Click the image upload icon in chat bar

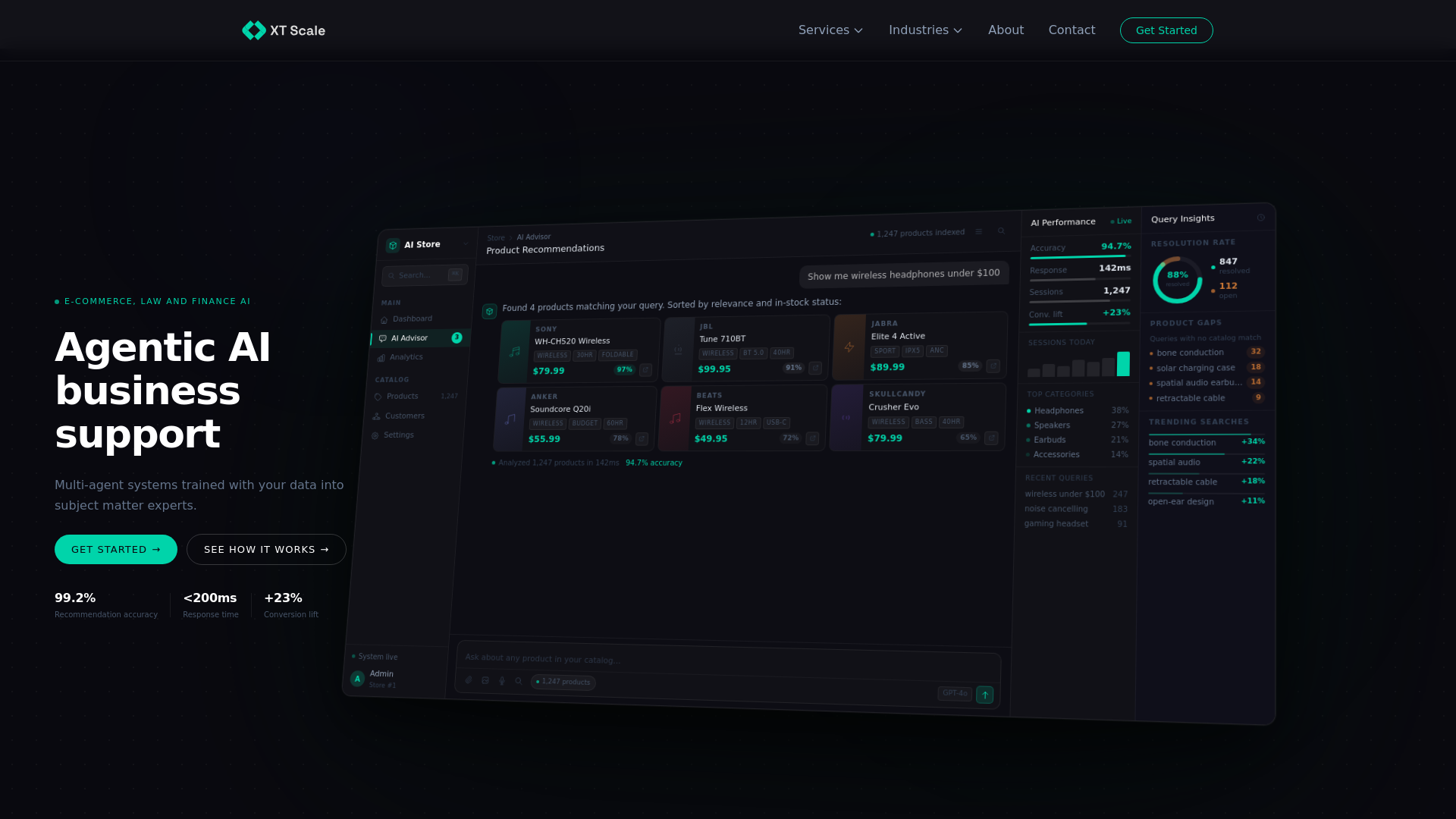pyautogui.click(x=485, y=680)
